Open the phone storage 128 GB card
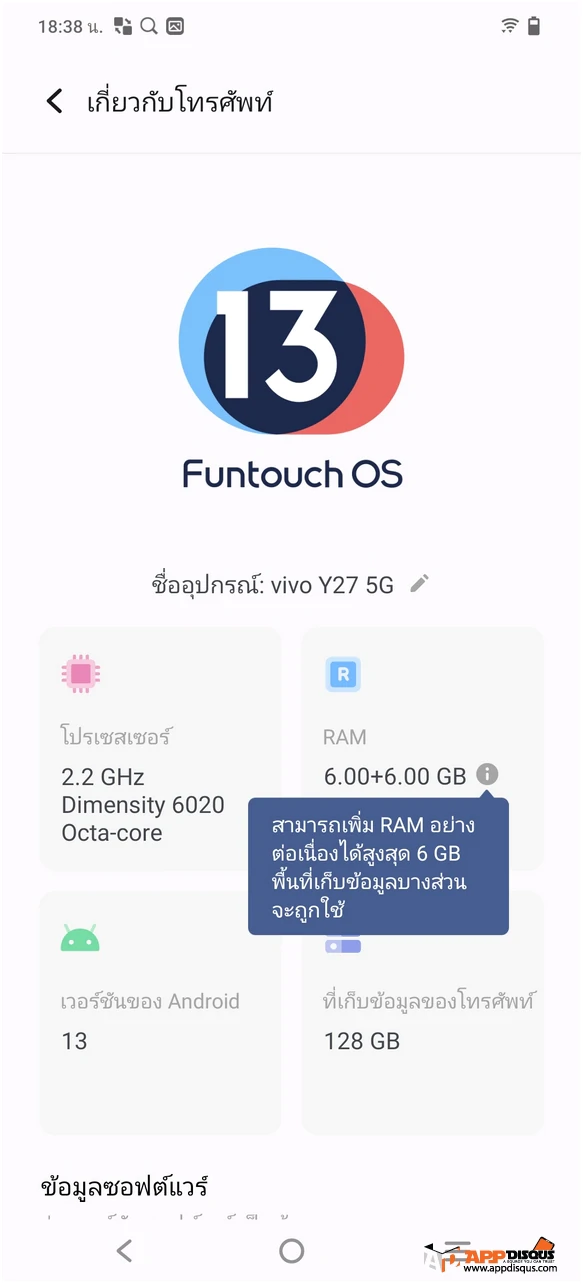The width and height of the screenshot is (583, 1284). tap(423, 1013)
